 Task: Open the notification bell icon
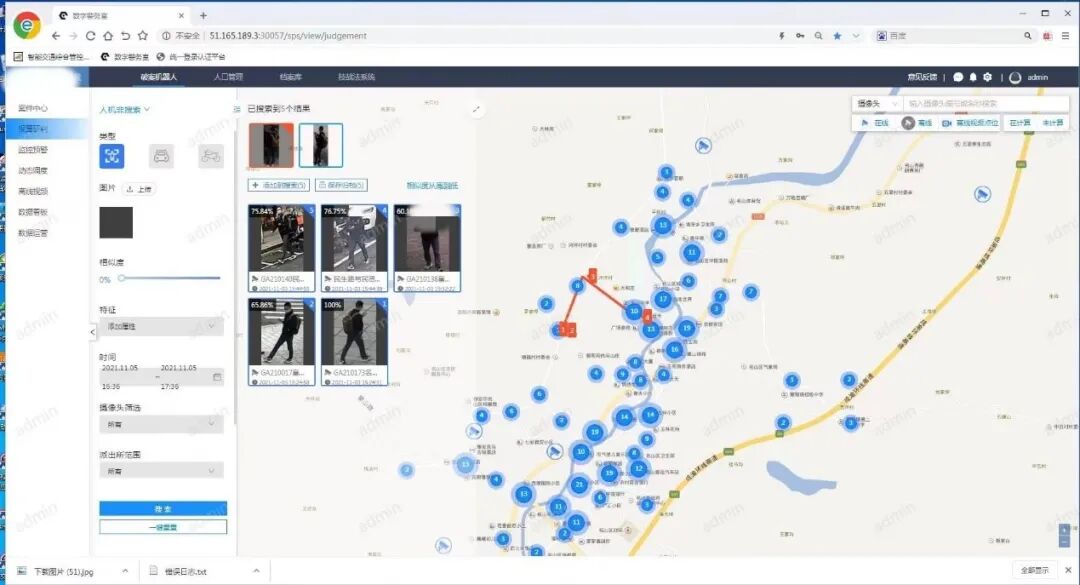coord(973,77)
